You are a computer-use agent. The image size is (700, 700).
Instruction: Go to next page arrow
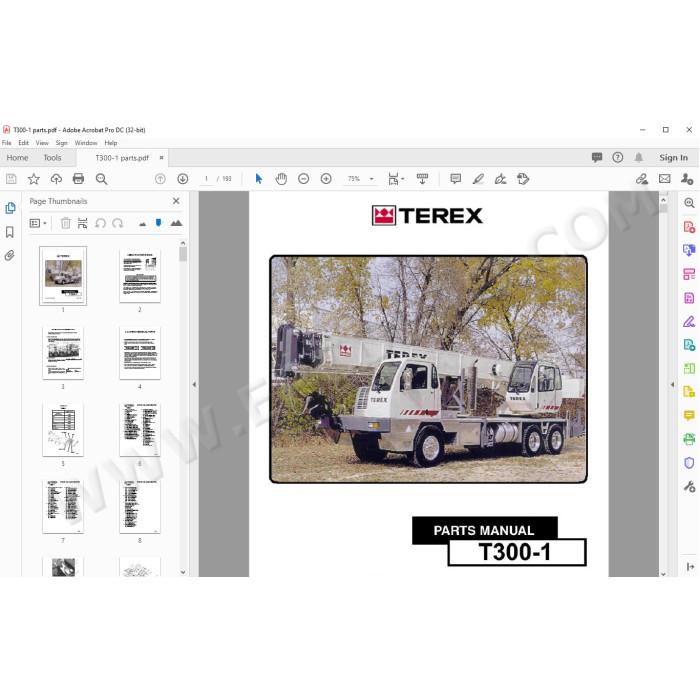[x=183, y=179]
